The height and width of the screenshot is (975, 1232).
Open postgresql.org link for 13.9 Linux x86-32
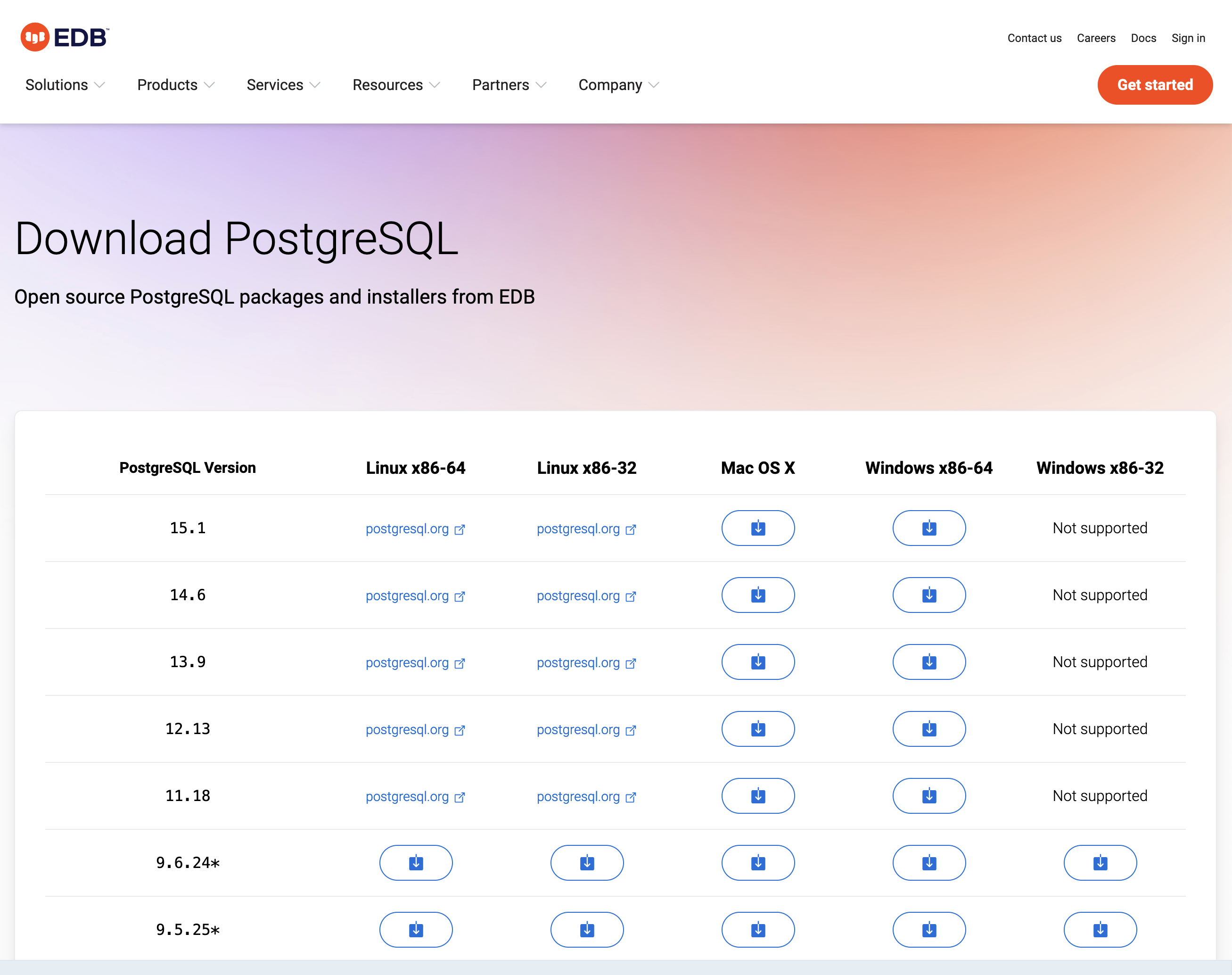(579, 662)
